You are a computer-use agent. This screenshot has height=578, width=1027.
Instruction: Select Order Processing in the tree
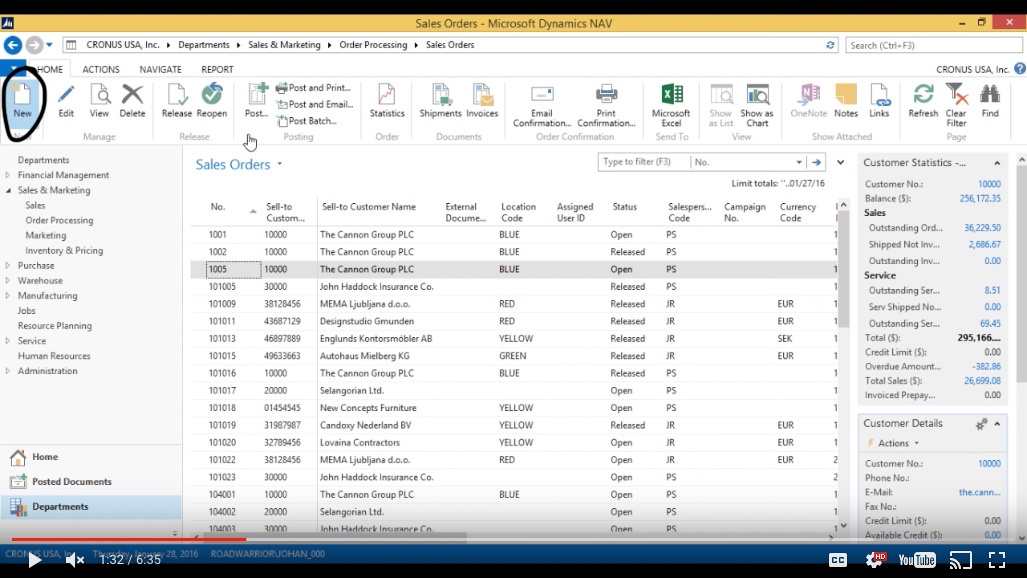pos(59,220)
